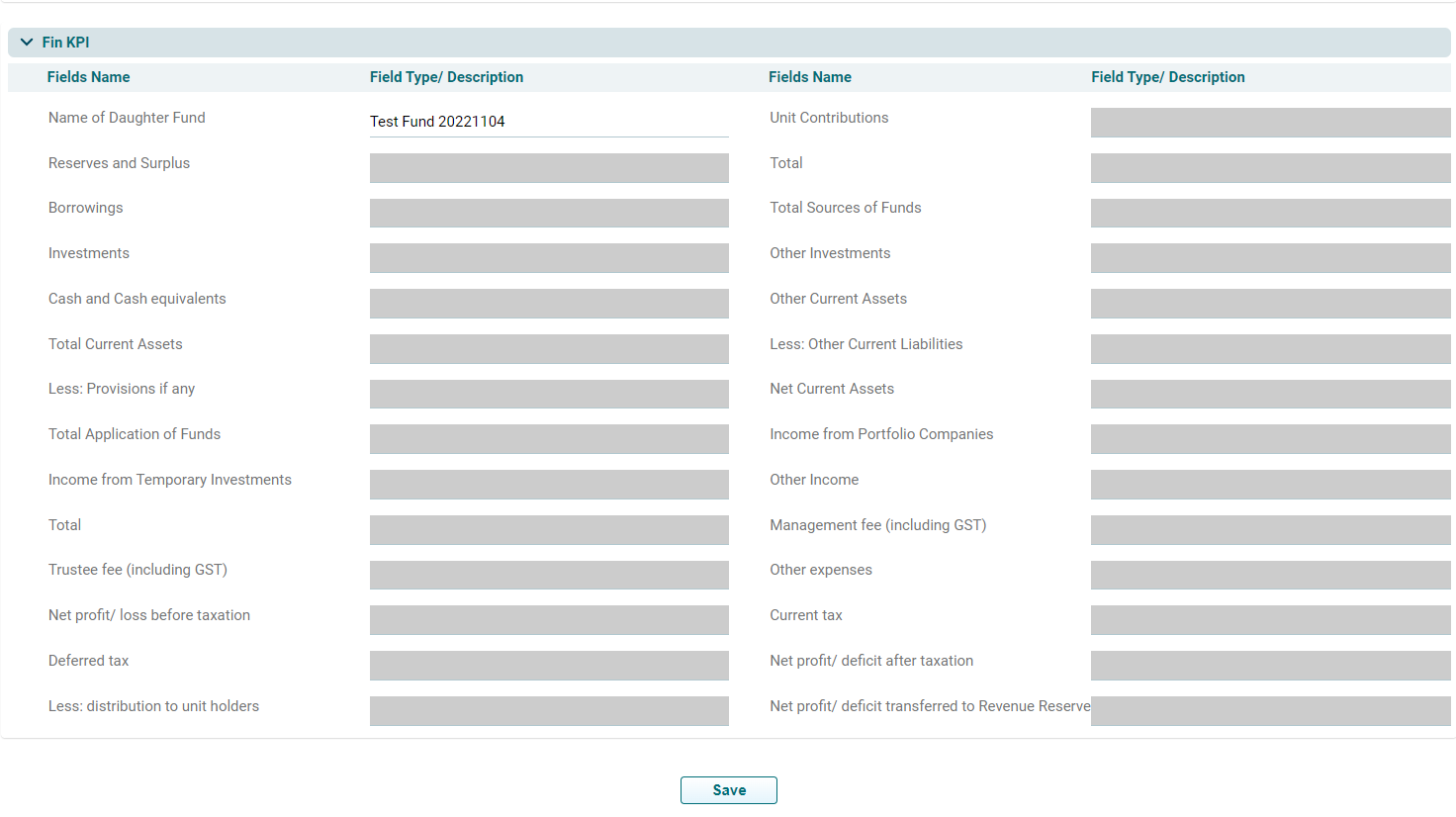This screenshot has width=1456, height=817.
Task: Select the Less: Provisions if any field
Action: coord(549,394)
